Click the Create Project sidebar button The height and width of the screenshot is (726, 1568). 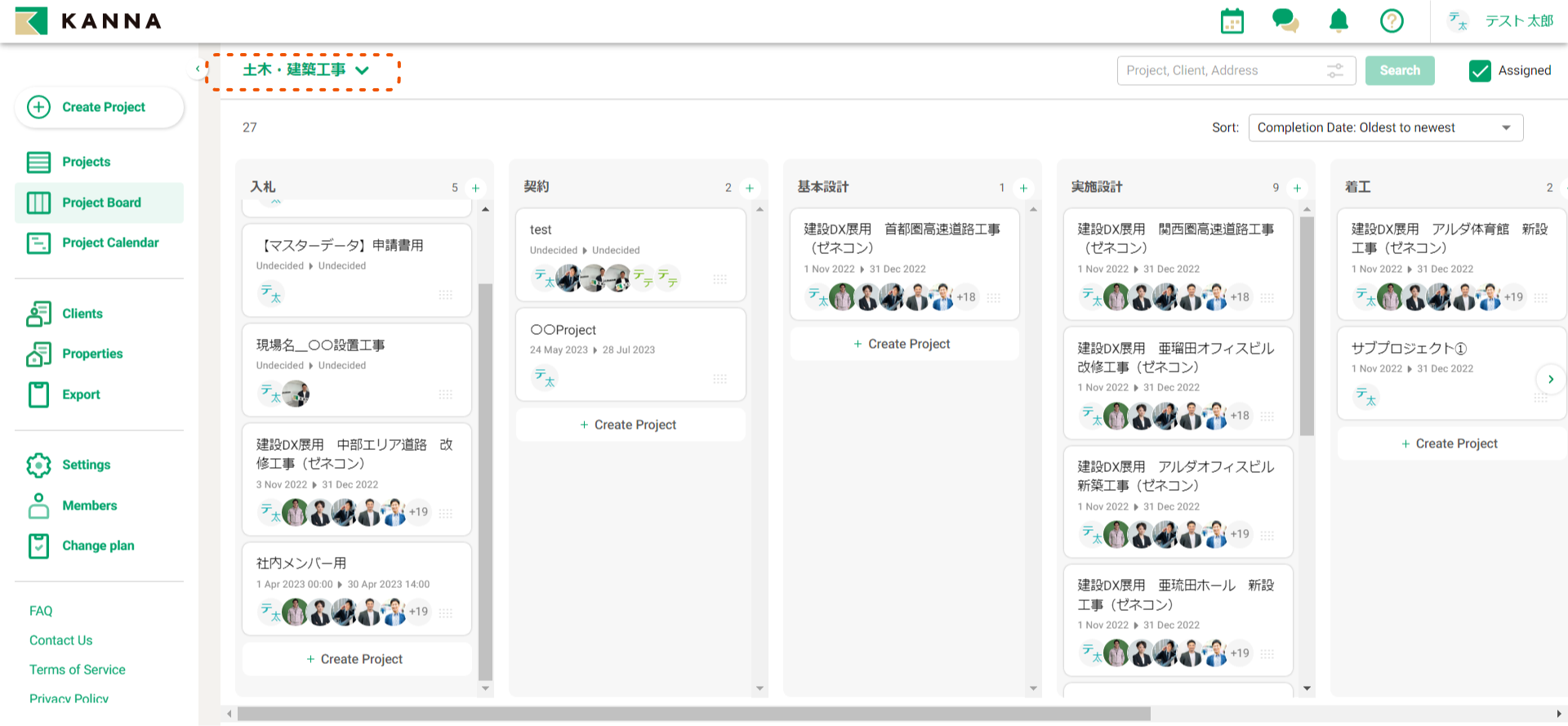100,107
